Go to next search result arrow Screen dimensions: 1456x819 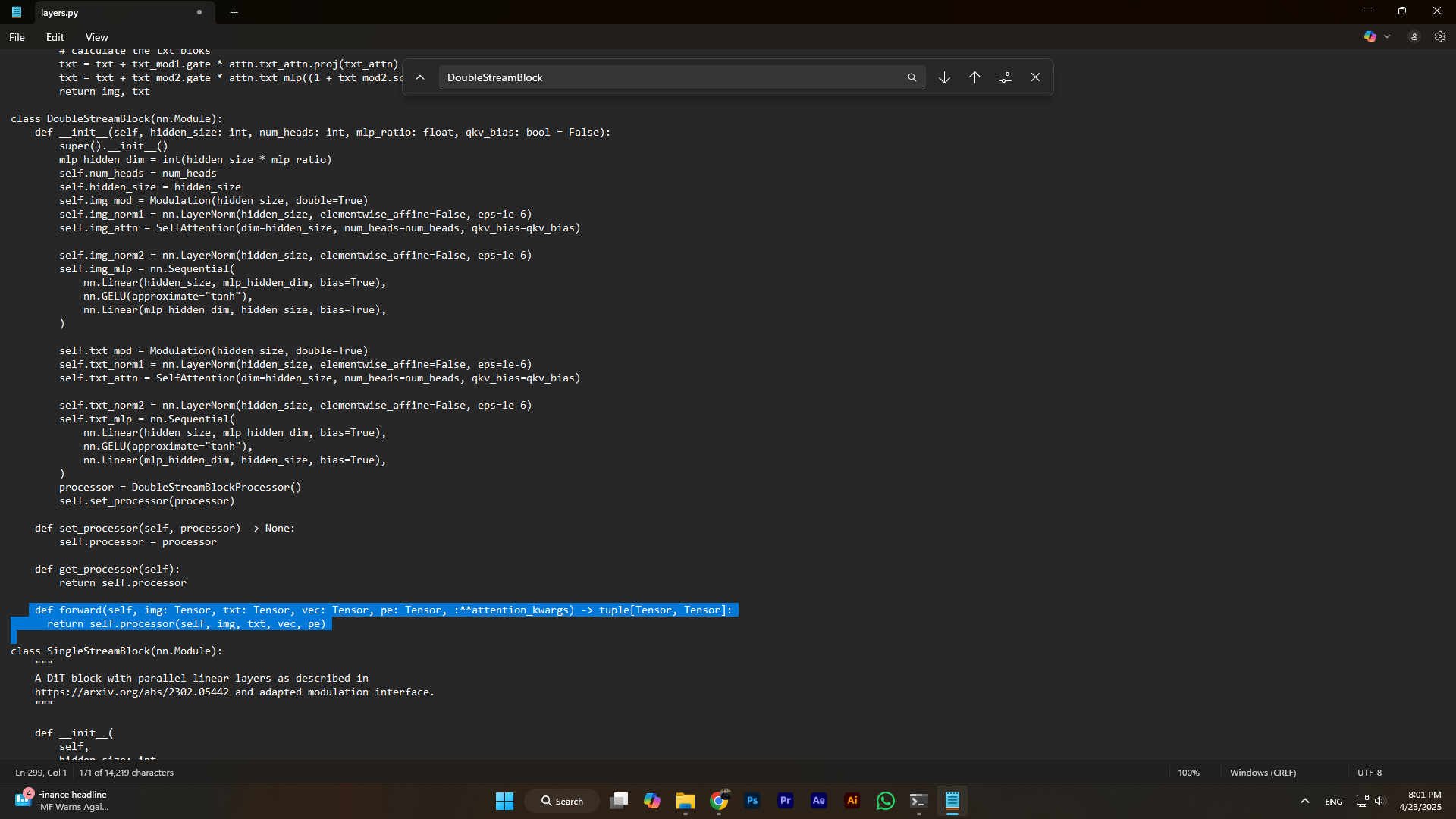(x=944, y=77)
